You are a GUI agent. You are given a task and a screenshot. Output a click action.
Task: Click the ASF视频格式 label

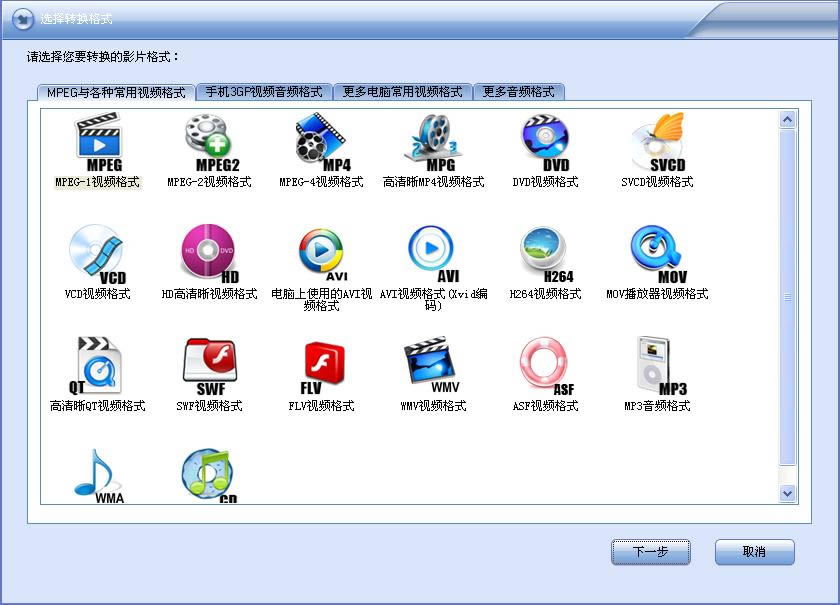click(x=545, y=406)
